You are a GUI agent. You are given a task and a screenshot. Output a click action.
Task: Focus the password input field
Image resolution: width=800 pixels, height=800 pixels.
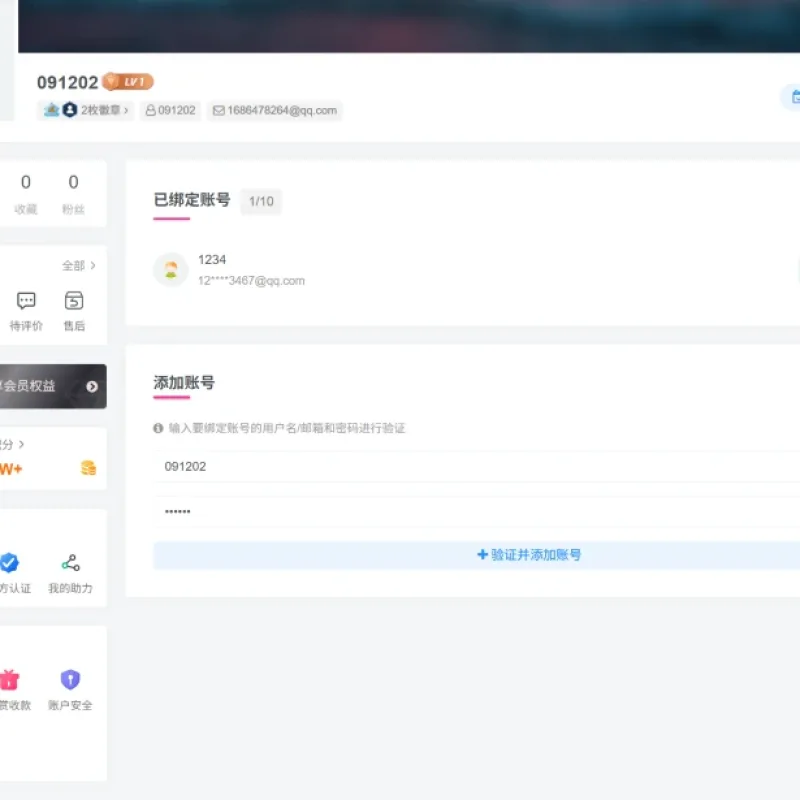tap(477, 512)
